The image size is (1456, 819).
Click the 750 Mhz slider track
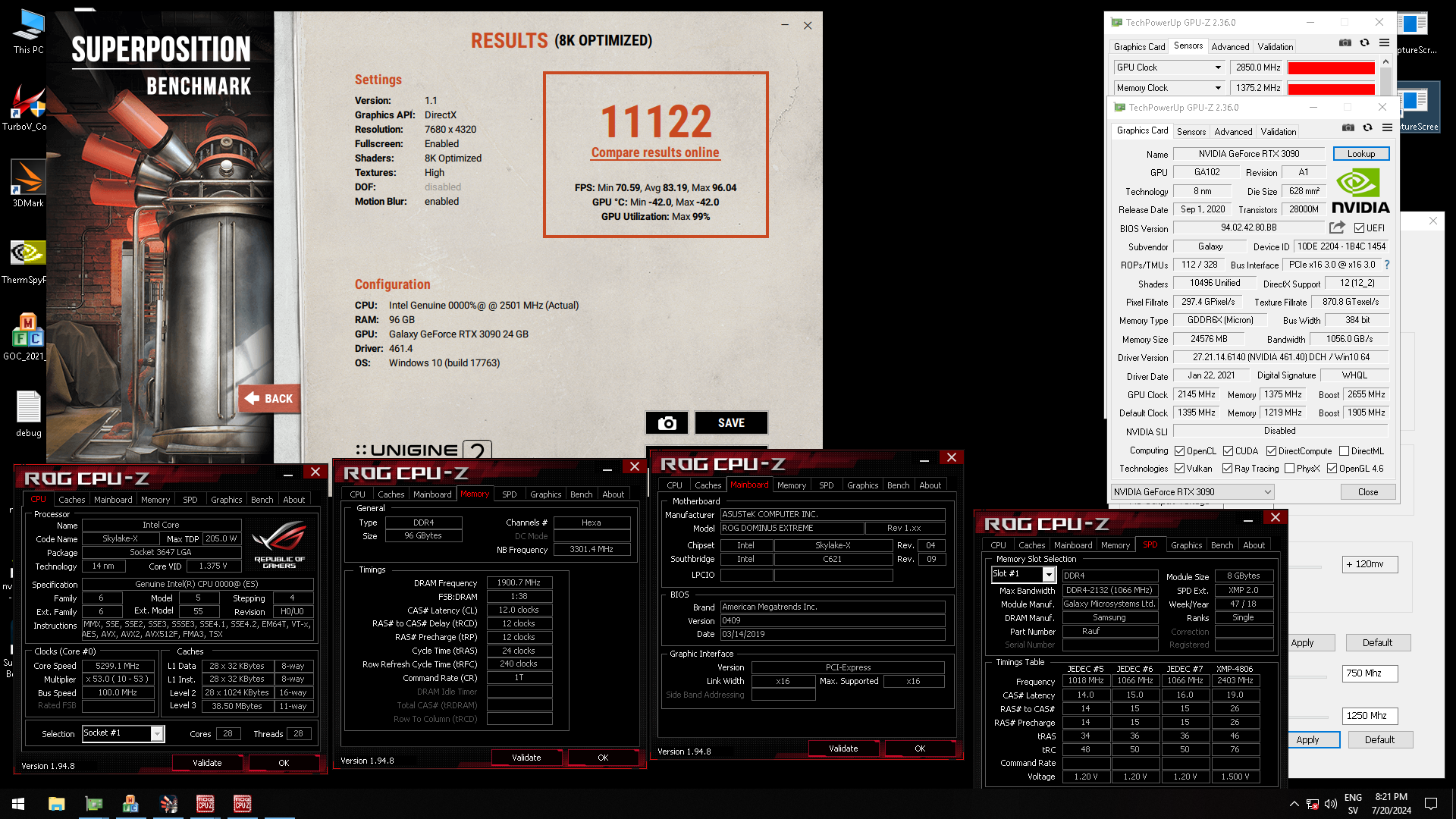(x=1307, y=676)
